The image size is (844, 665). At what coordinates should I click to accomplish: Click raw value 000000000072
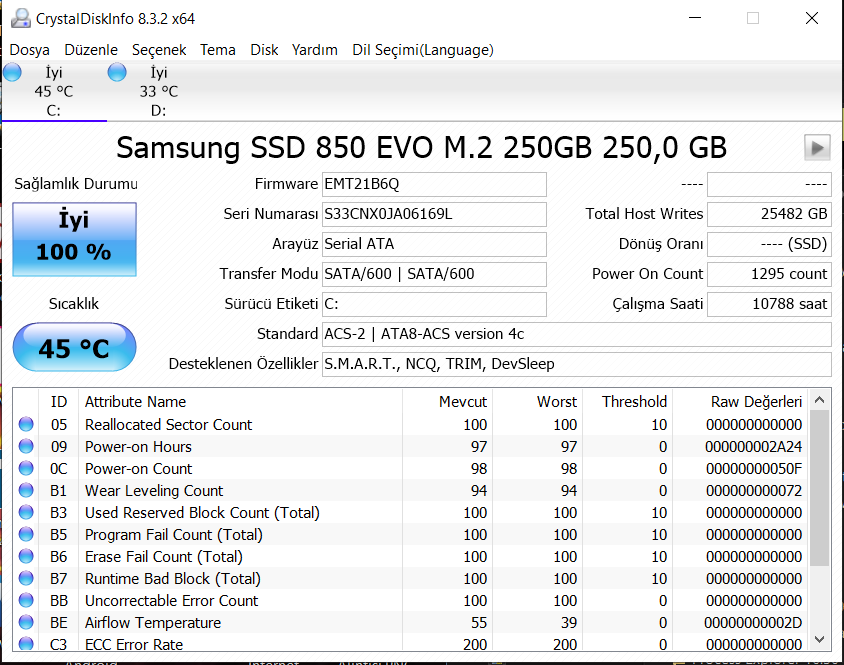[x=754, y=491]
